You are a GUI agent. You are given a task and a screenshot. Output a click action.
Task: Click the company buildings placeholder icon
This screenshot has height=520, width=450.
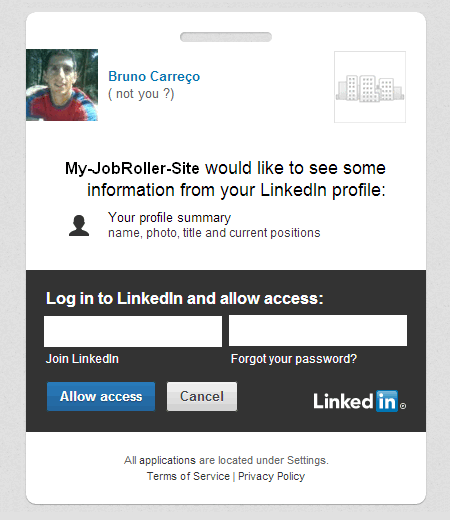370,87
